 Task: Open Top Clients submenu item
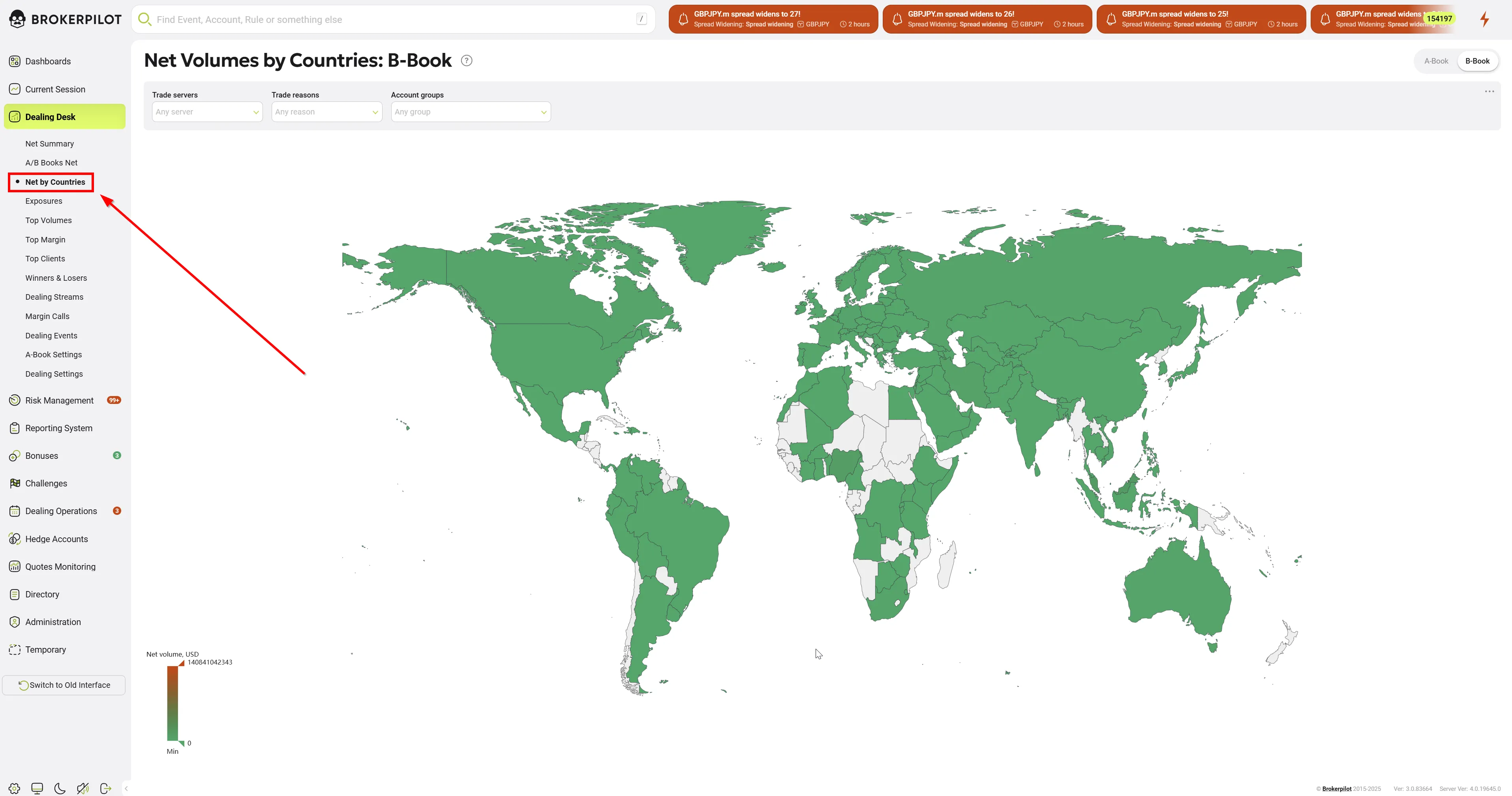click(45, 259)
